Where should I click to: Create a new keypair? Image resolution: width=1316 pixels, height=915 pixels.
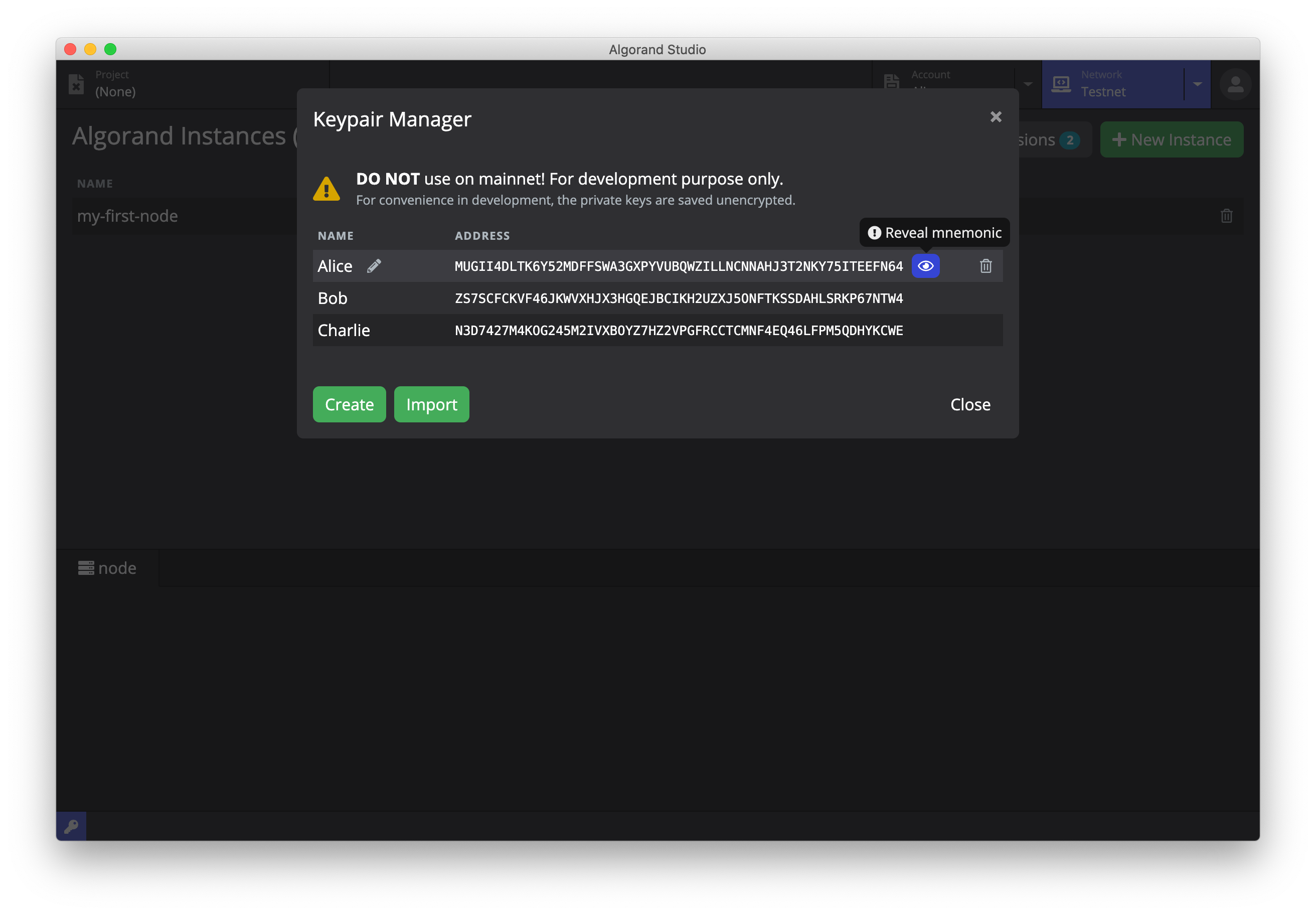tap(349, 404)
